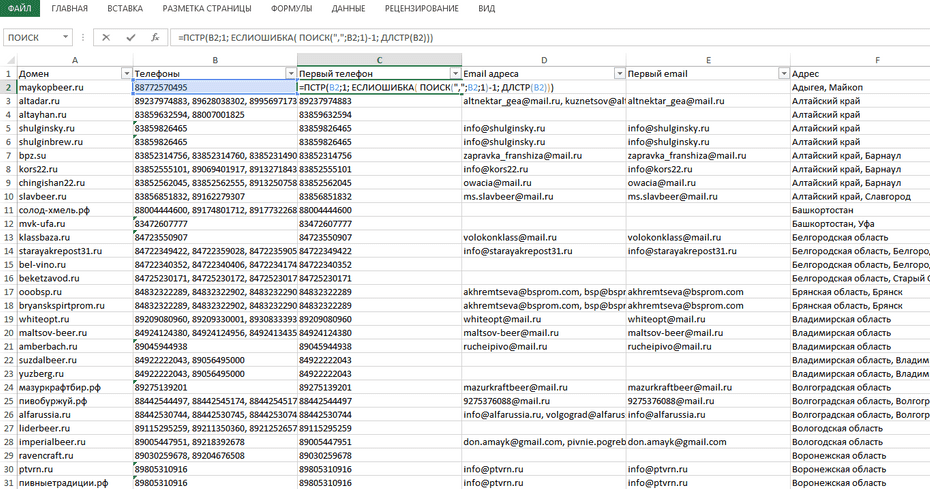Click the Адрес header cell
Viewport: 930px width, 489px height.
860,74
